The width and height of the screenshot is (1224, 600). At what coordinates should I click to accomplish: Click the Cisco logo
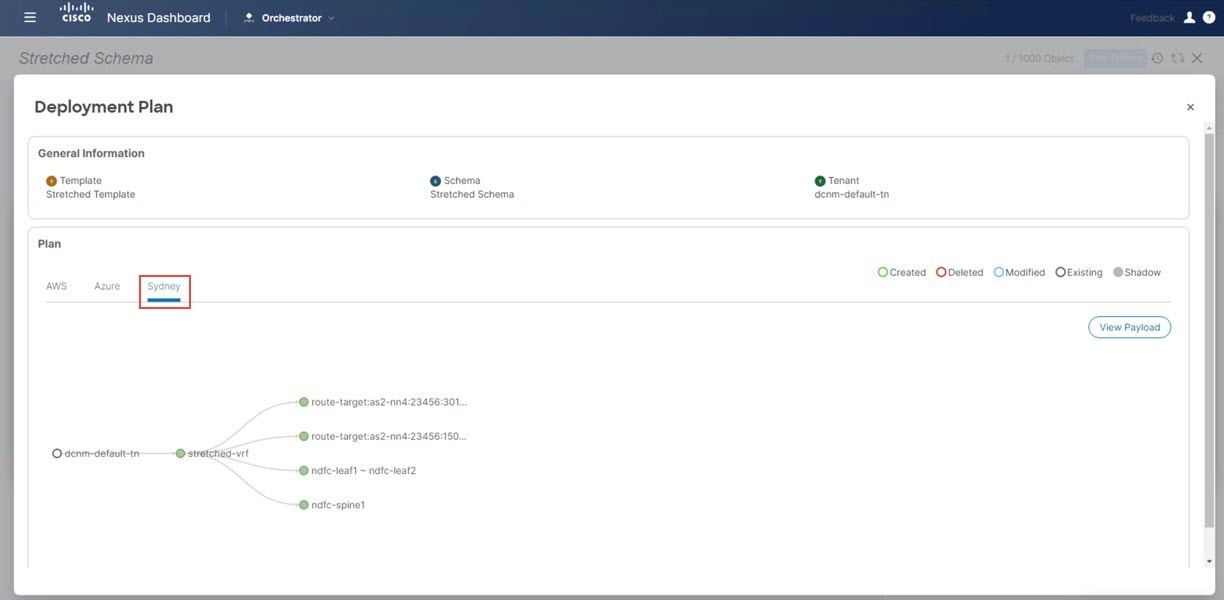(76, 13)
